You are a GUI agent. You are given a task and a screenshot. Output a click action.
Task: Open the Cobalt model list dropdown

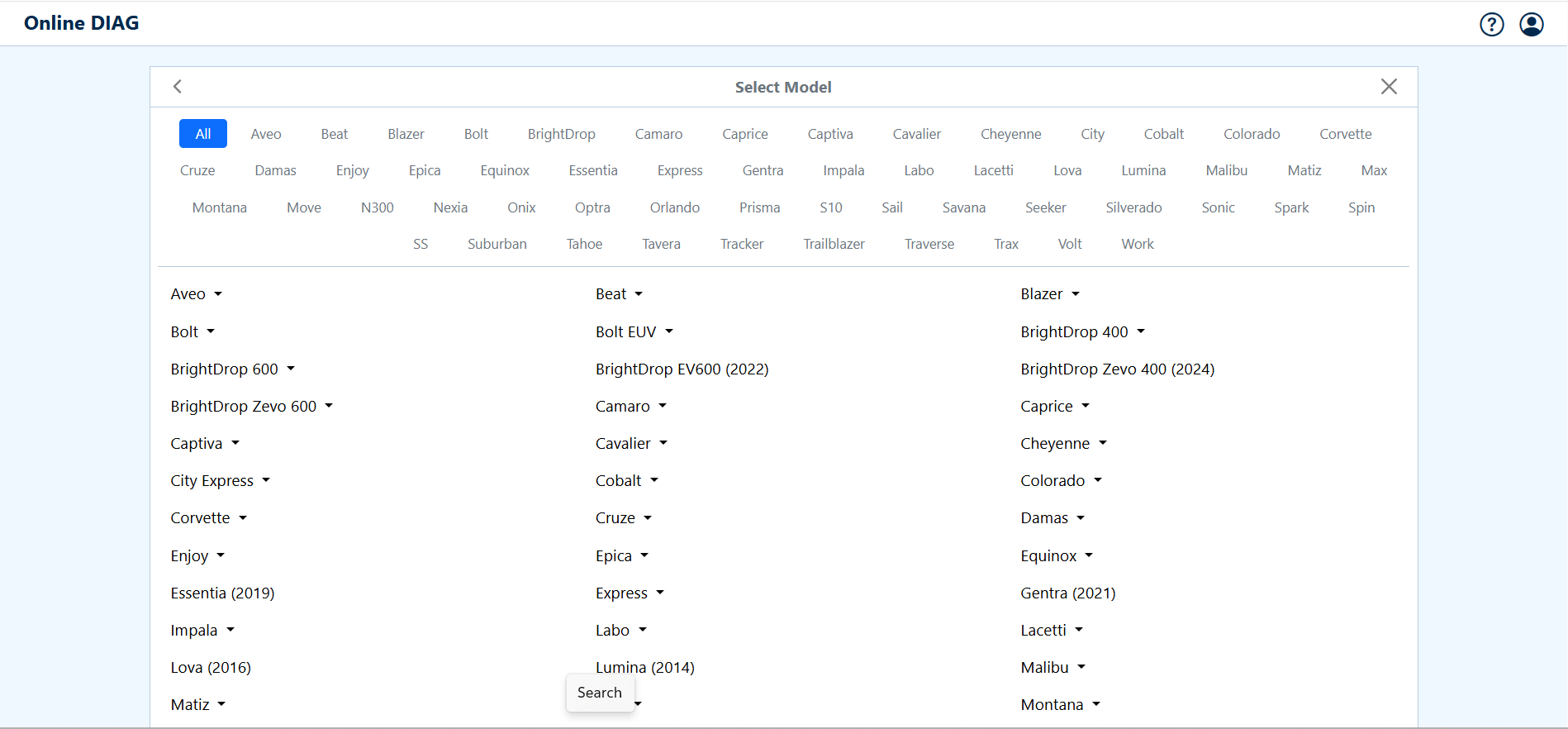coord(627,480)
